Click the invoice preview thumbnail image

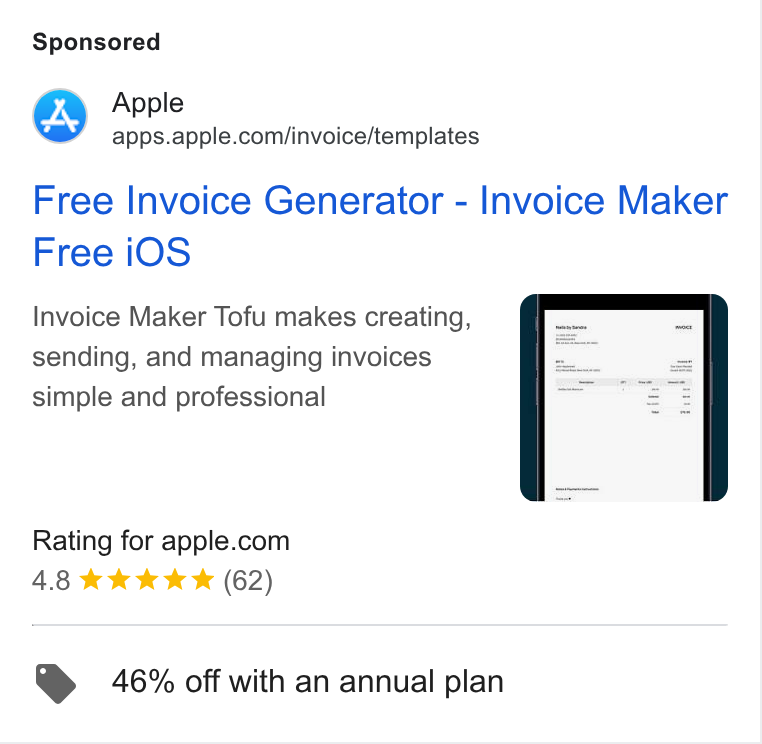pyautogui.click(x=623, y=398)
